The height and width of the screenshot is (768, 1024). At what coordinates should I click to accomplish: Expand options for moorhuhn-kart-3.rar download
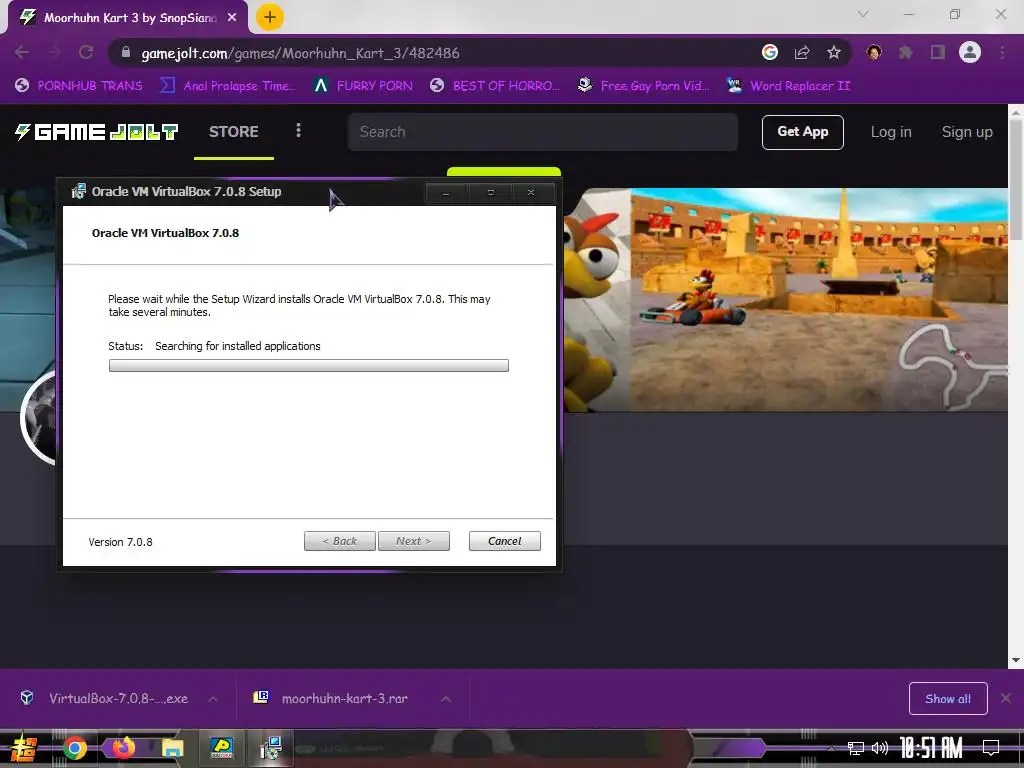click(446, 699)
